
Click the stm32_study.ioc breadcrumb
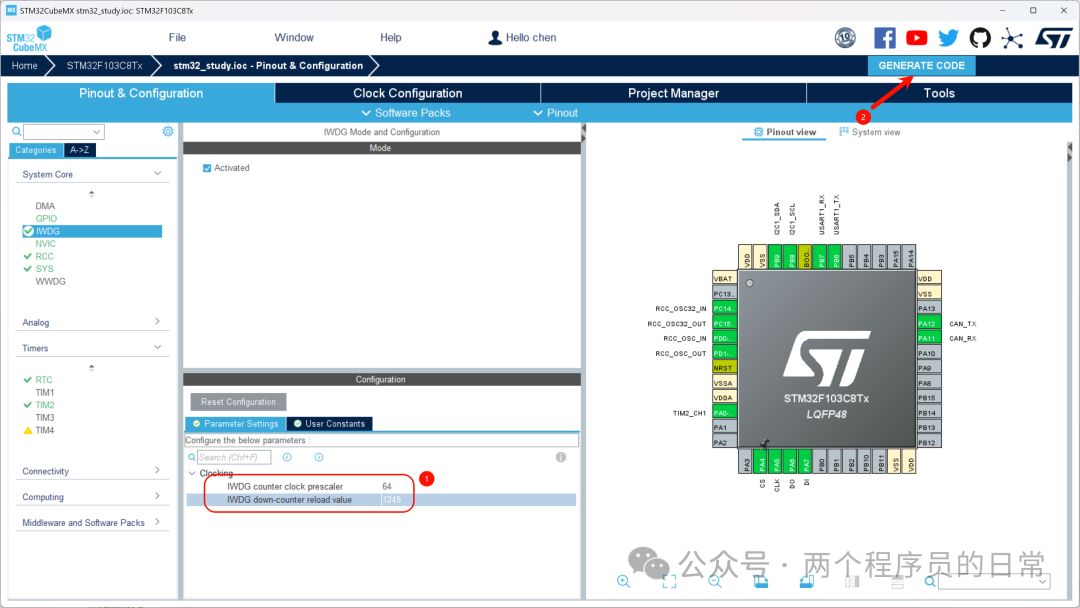click(x=268, y=65)
